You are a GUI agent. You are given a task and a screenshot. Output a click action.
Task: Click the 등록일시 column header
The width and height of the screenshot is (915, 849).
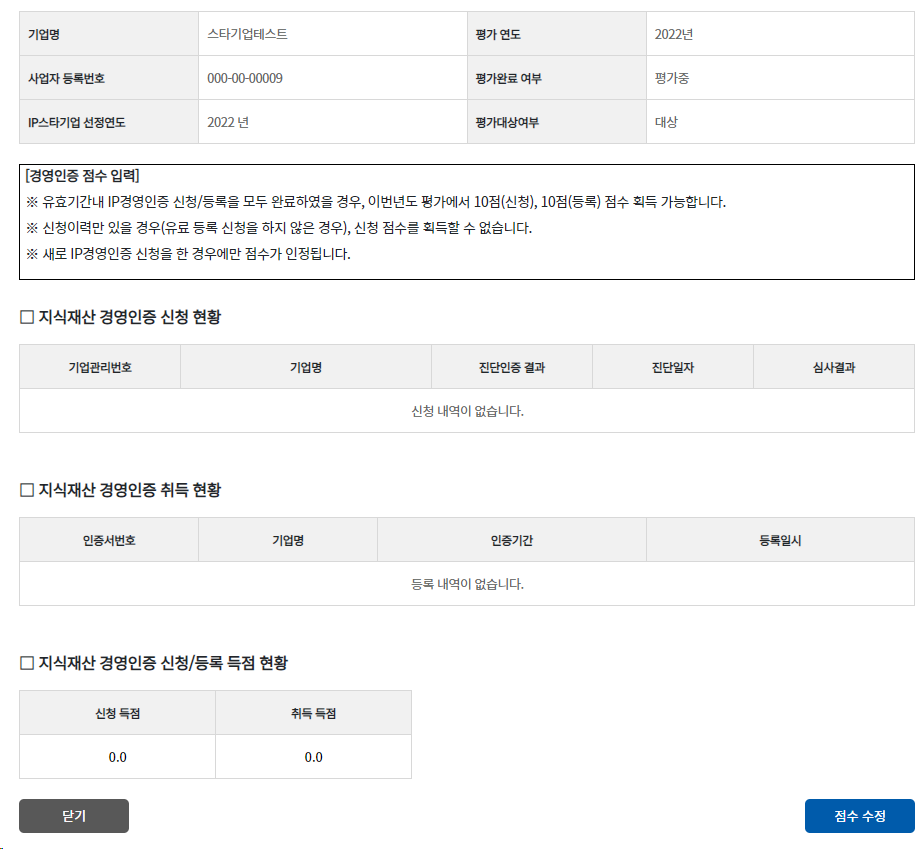click(780, 540)
